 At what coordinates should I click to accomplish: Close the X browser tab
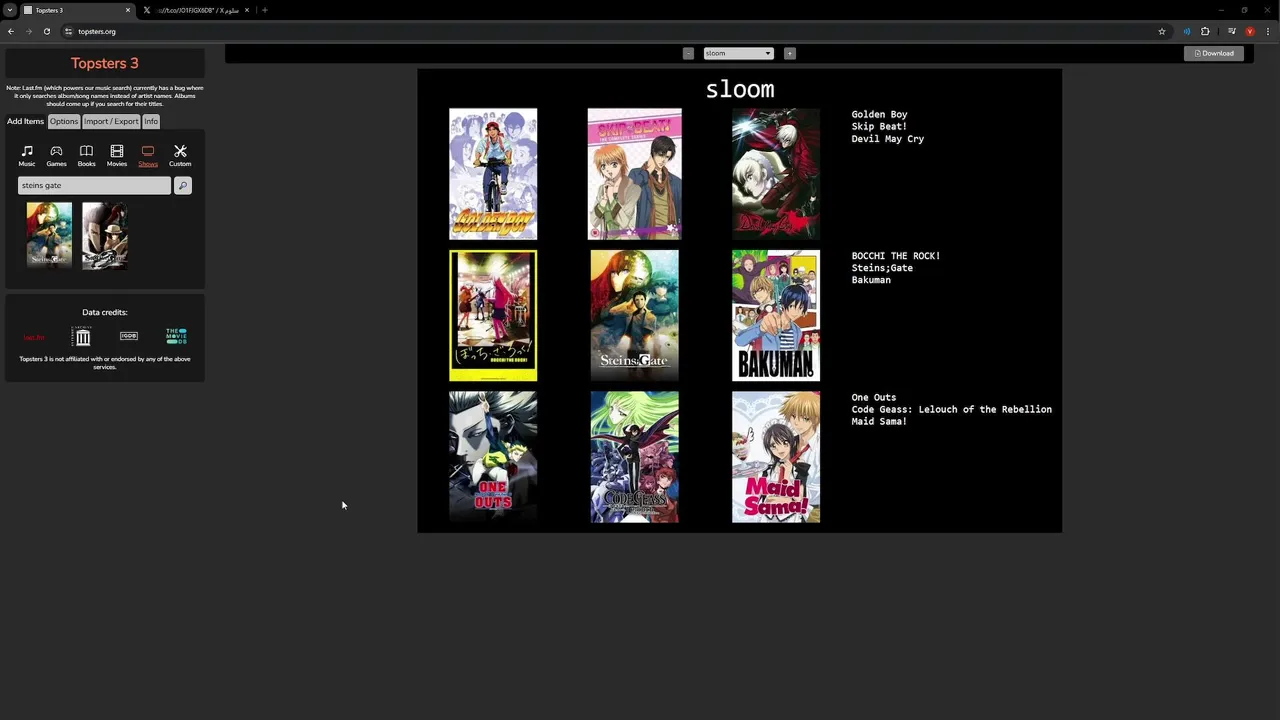(x=247, y=10)
